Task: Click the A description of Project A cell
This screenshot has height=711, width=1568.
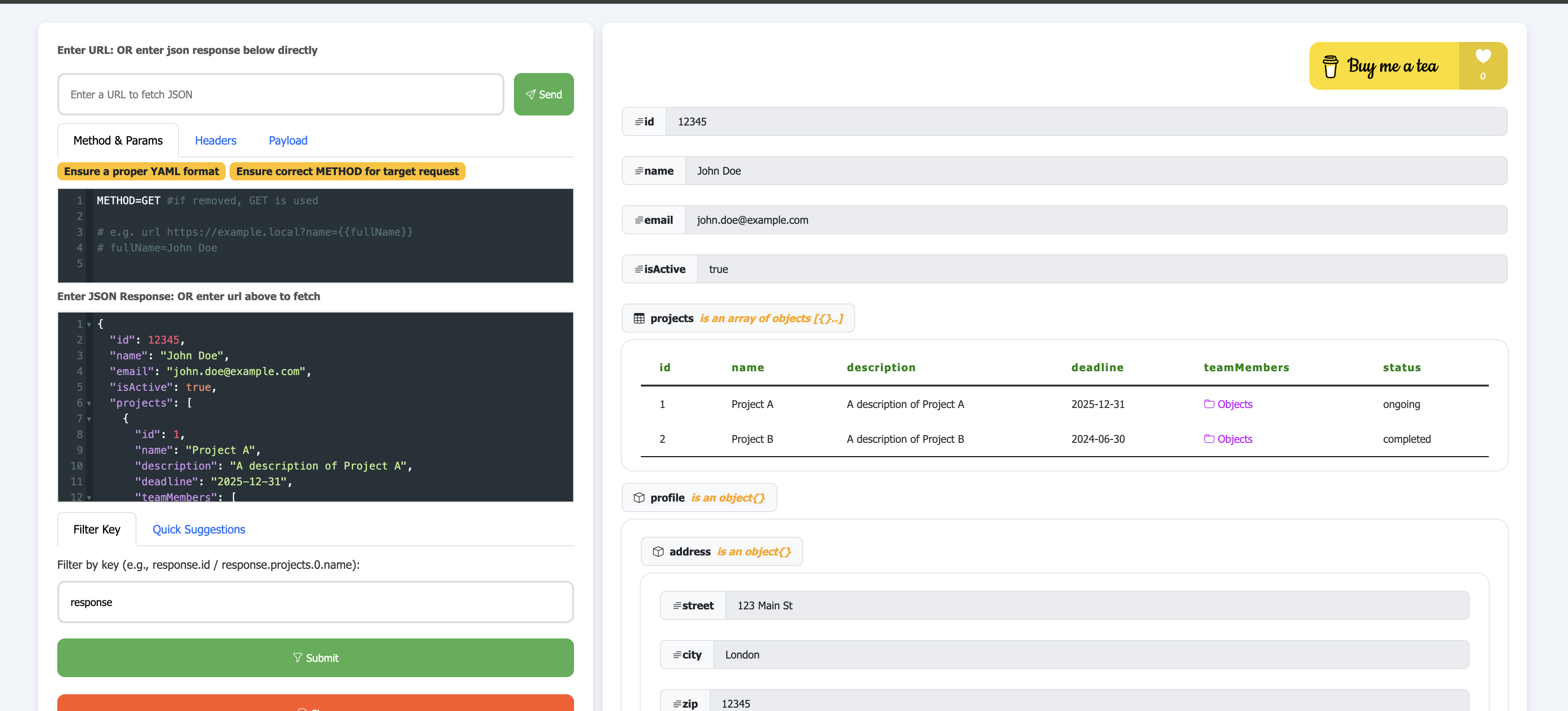Action: [905, 404]
